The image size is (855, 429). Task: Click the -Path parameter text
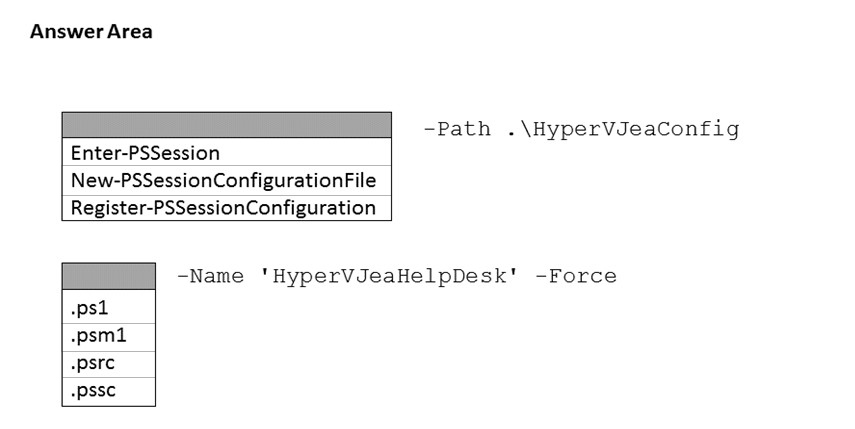click(x=458, y=129)
